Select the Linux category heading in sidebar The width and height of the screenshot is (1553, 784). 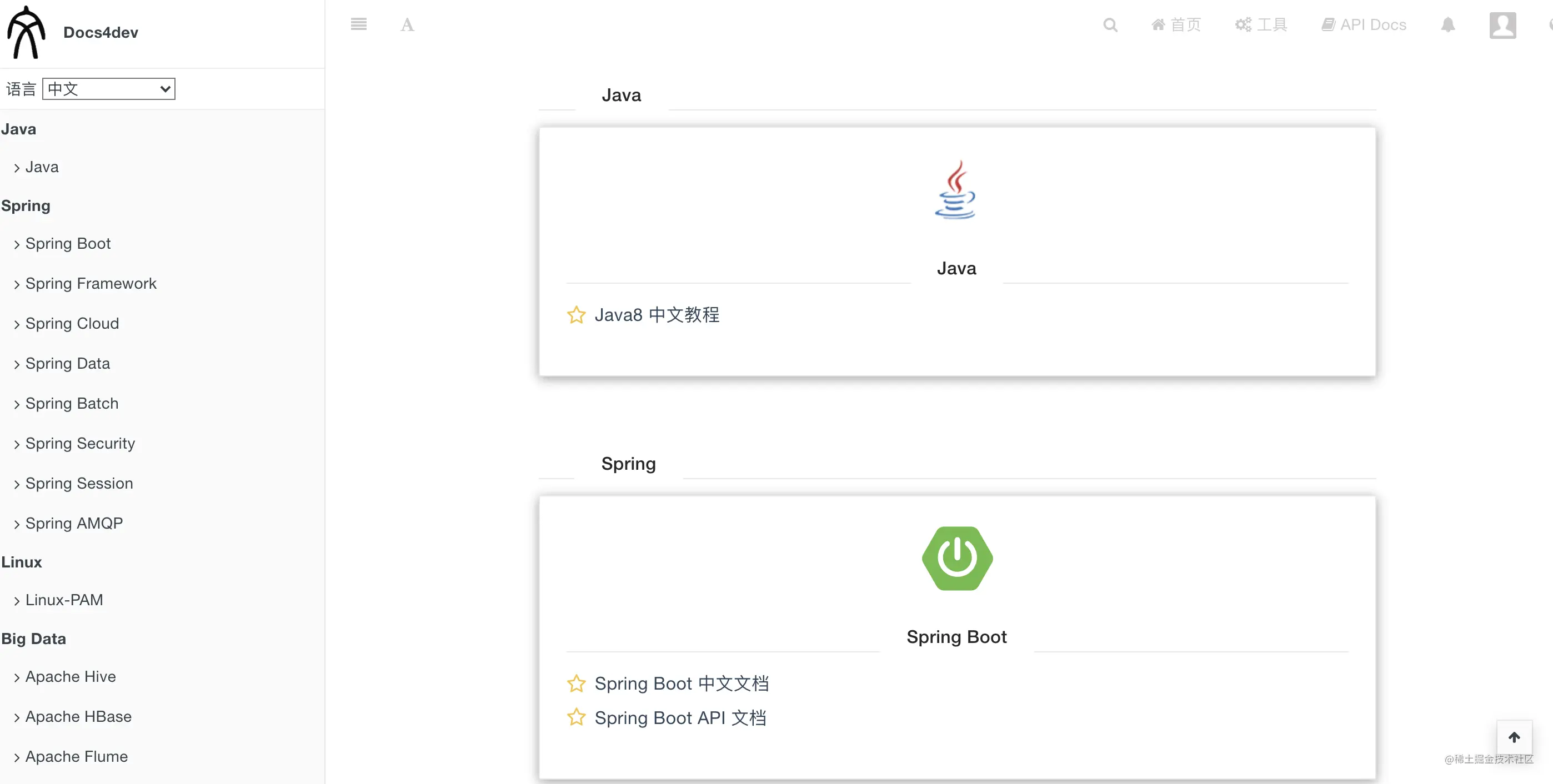pos(21,562)
